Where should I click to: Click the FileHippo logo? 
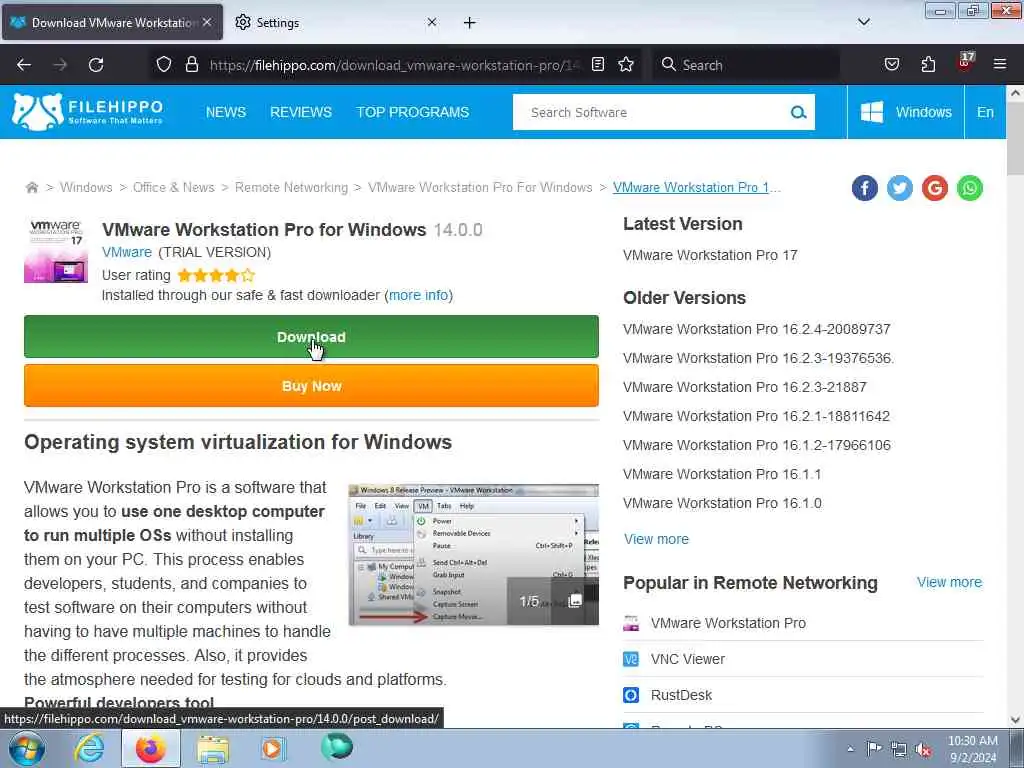coord(88,112)
